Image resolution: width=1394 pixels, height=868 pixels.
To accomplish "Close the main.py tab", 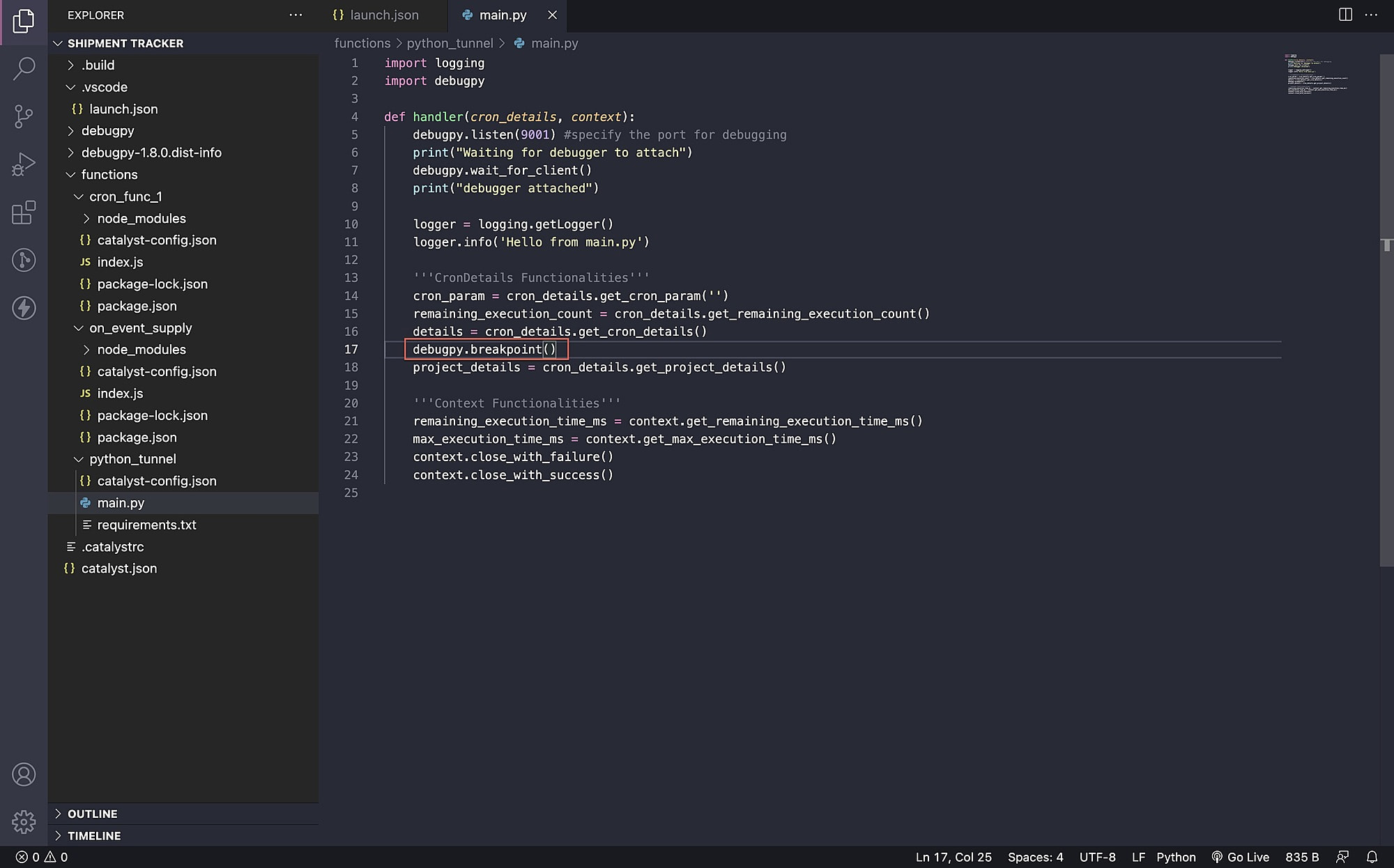I will (552, 15).
